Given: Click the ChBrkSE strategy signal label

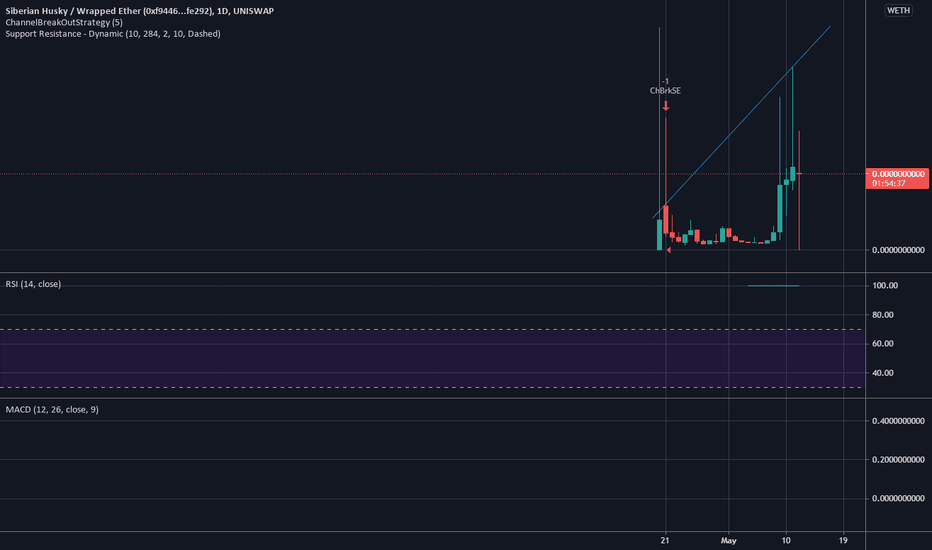Looking at the screenshot, I should 665,91.
